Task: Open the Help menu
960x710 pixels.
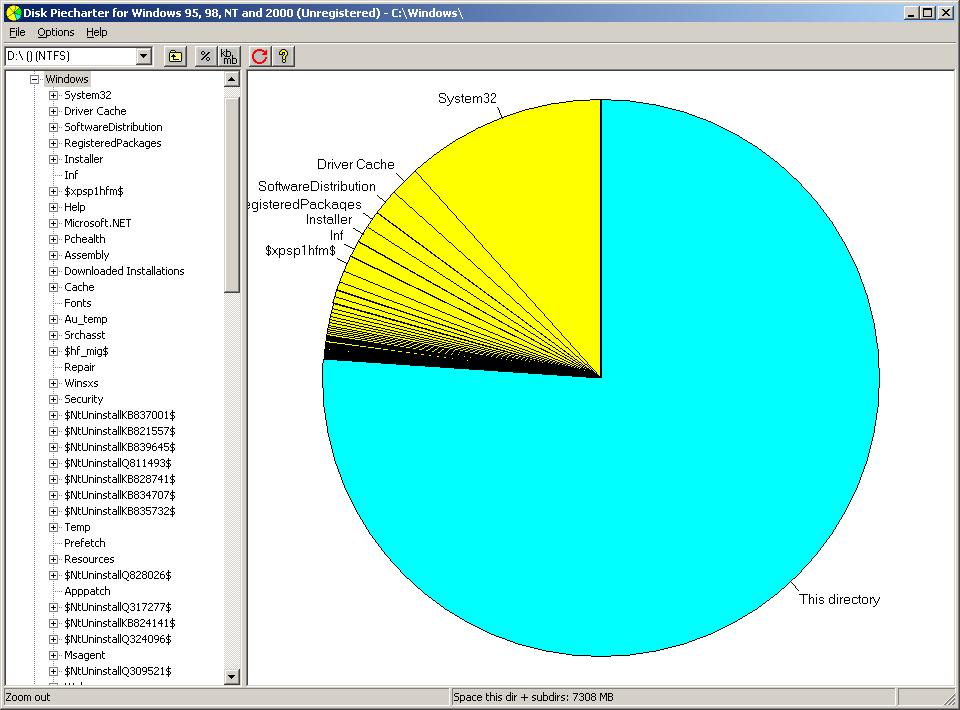Action: click(x=96, y=32)
